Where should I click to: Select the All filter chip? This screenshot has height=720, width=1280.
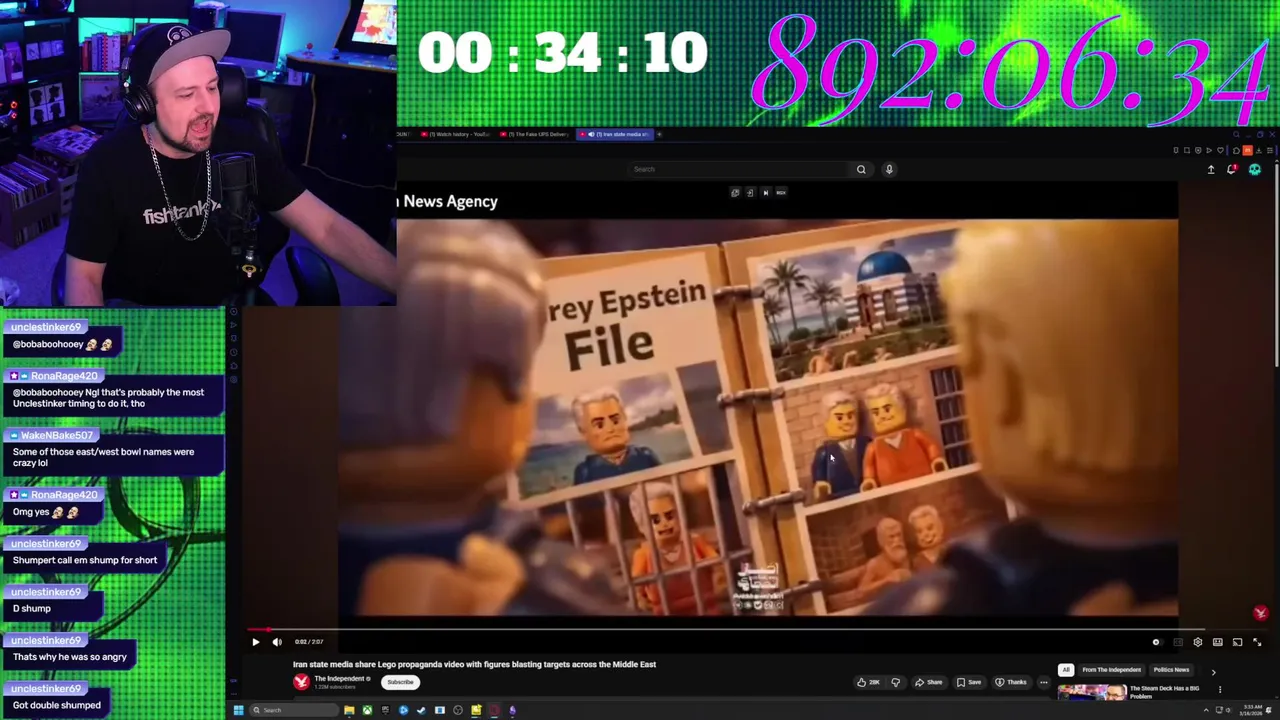tap(1066, 670)
